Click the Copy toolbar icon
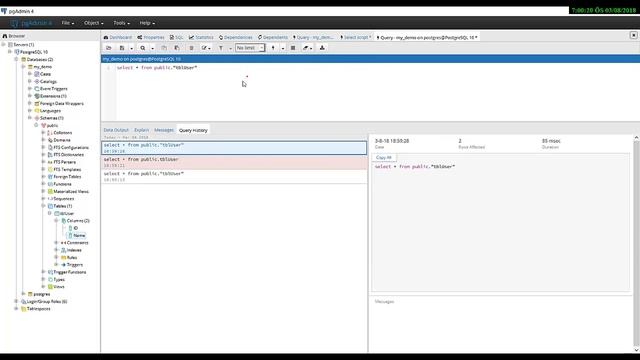 click(x=164, y=48)
